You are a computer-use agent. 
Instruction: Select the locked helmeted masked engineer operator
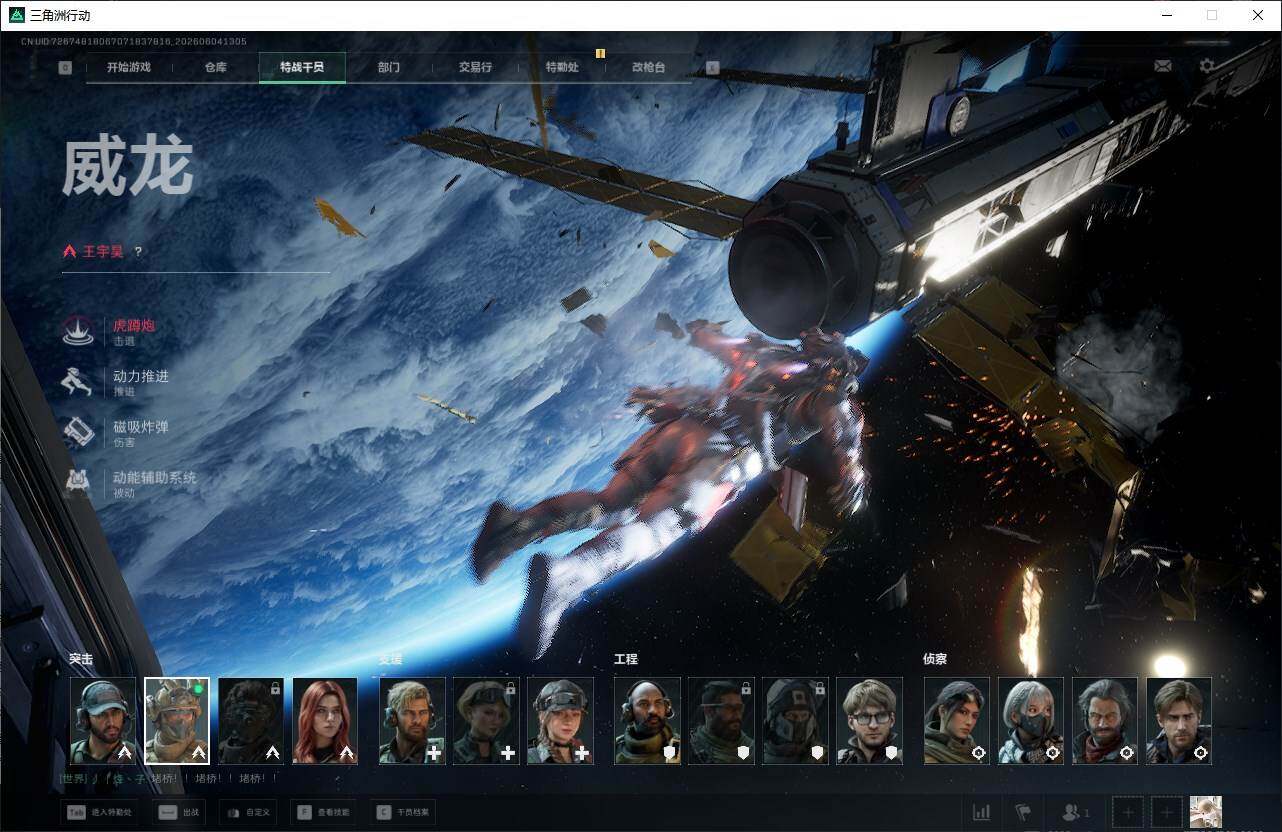pyautogui.click(x=796, y=721)
